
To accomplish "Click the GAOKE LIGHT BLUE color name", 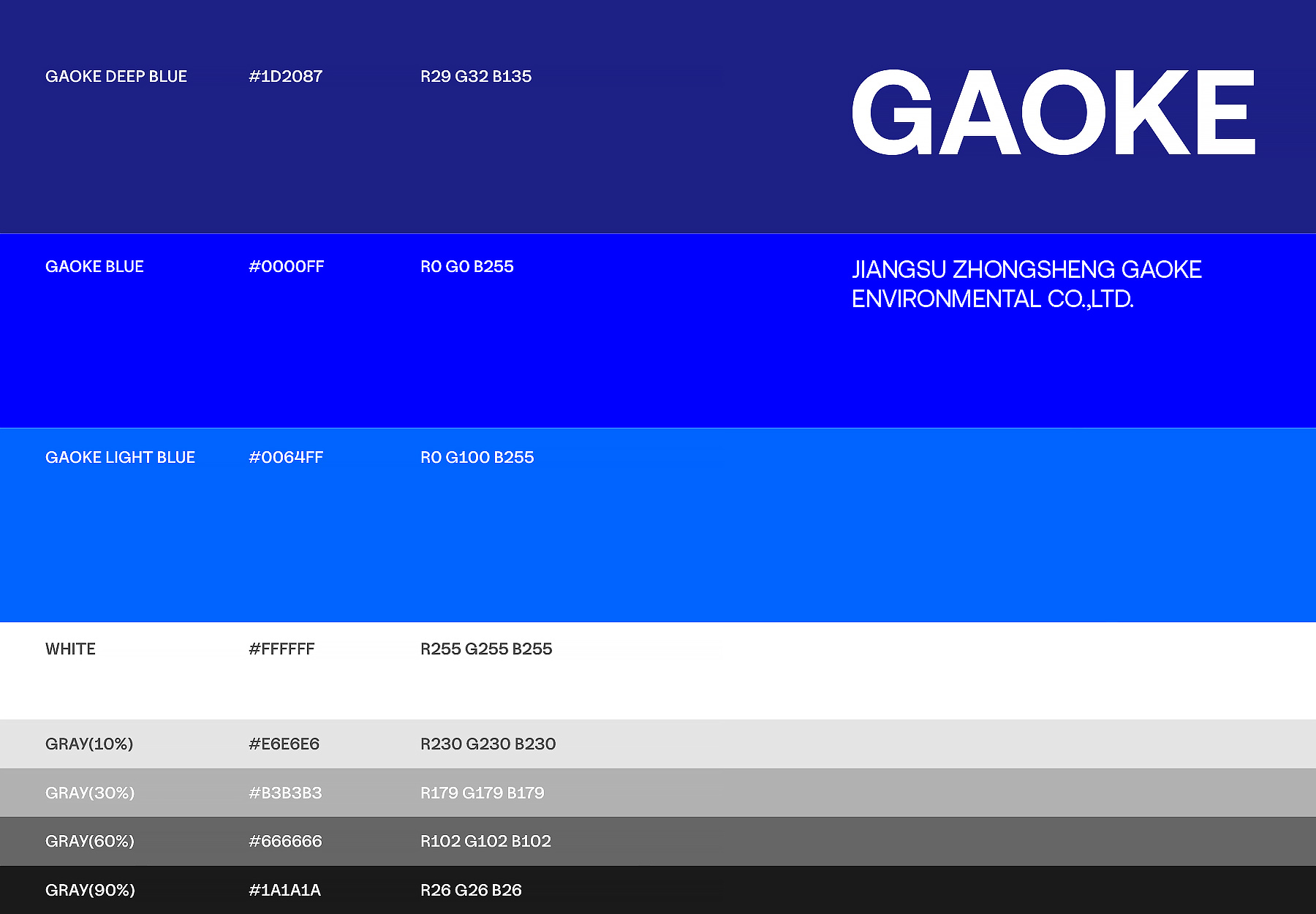I will tap(120, 457).
